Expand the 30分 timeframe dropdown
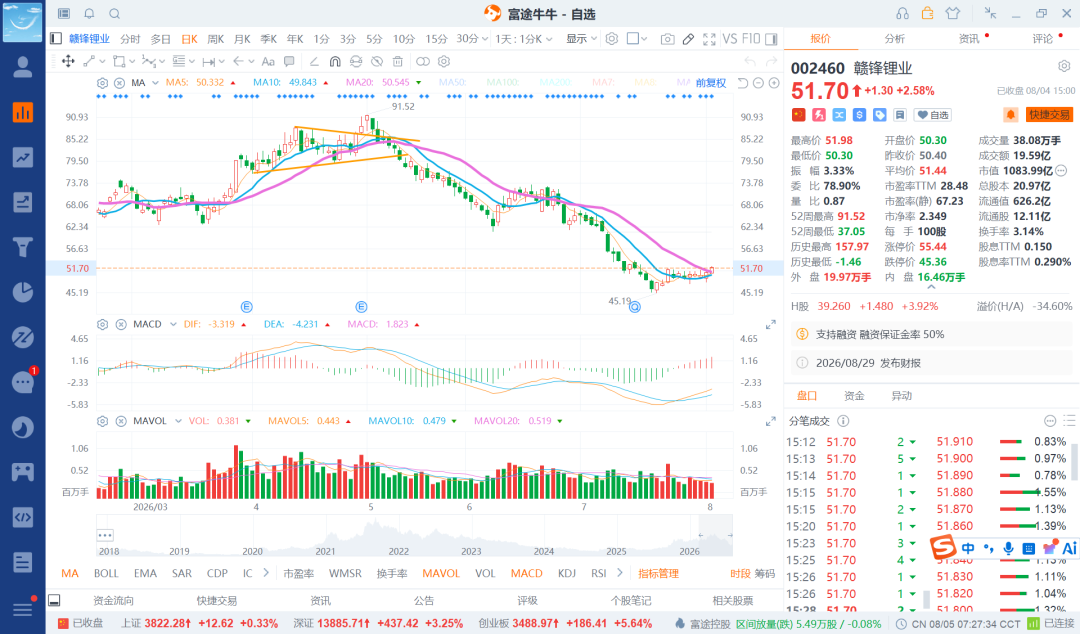The width and height of the screenshot is (1080, 634). [x=472, y=39]
